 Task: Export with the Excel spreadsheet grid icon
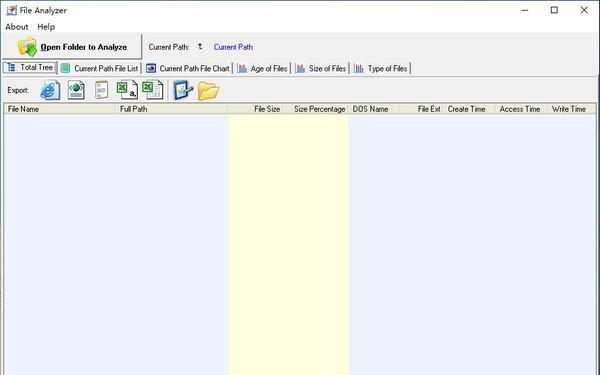coord(153,90)
